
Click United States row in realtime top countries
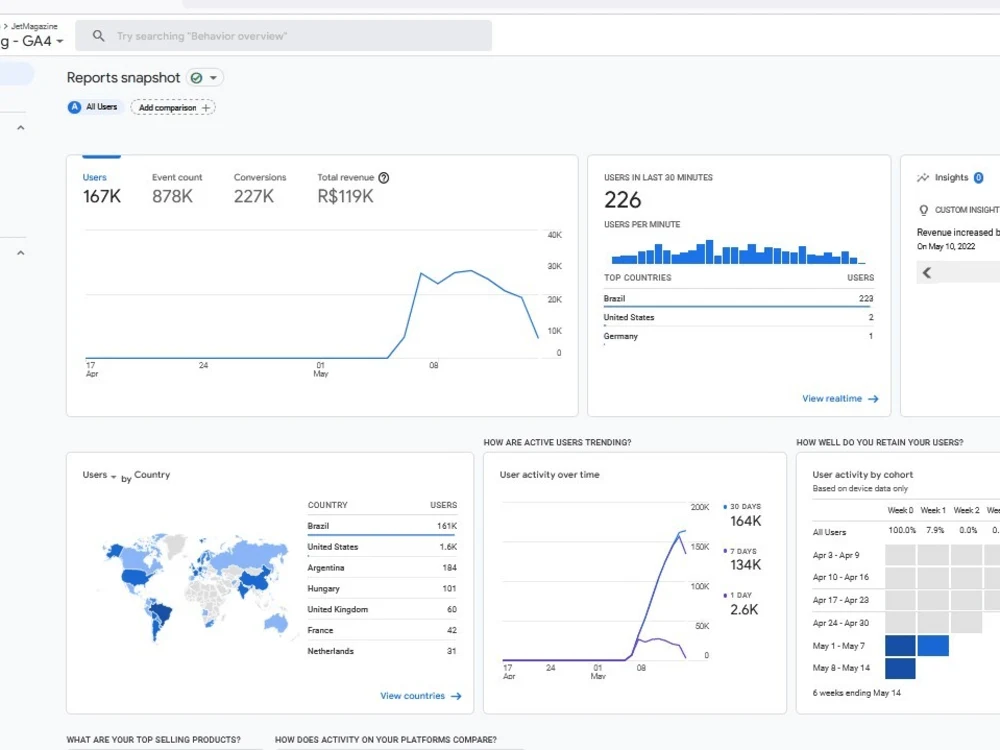[x=739, y=317]
